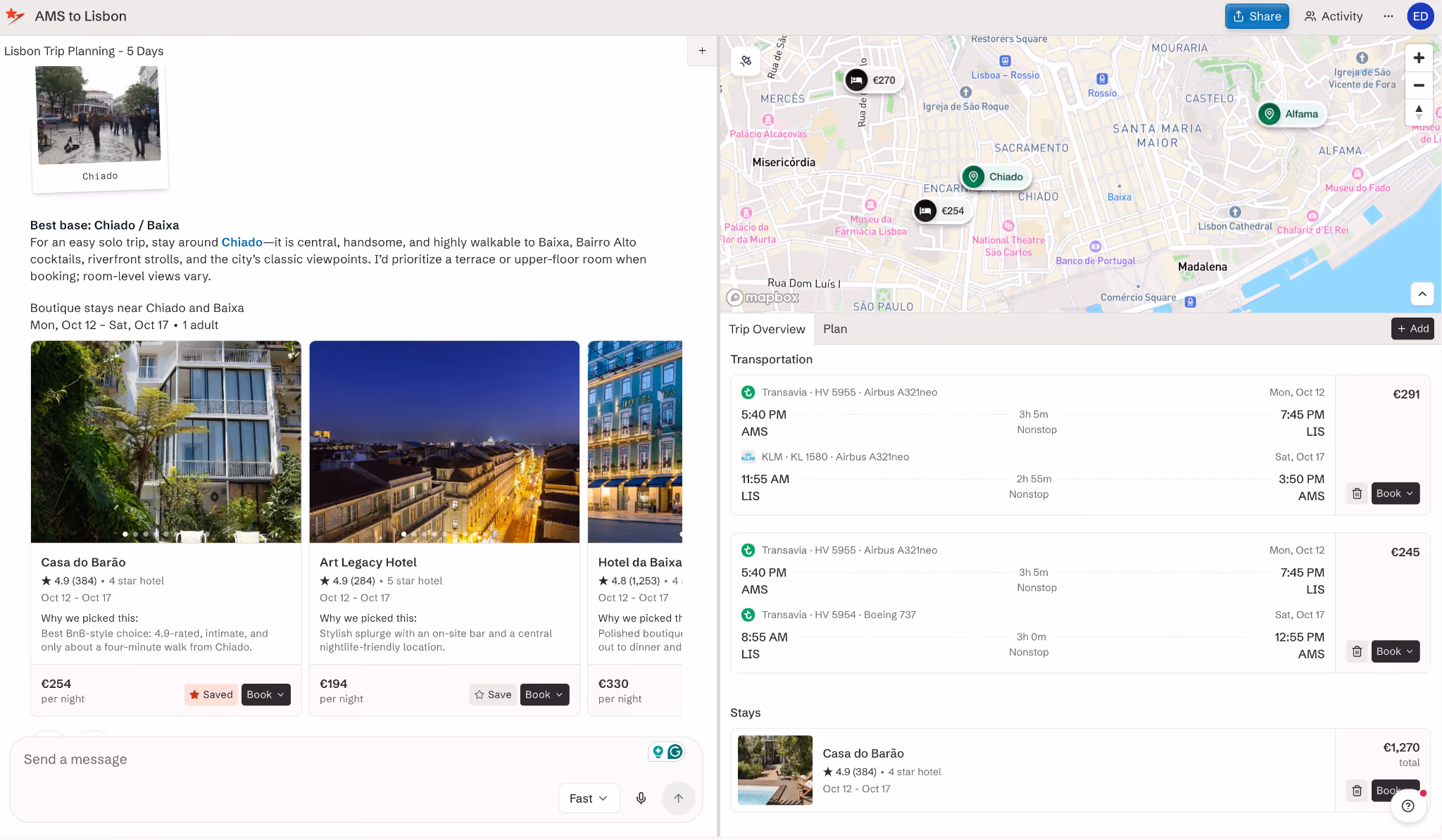Click the Lisbon Trip Planning - 5 Days heading

click(x=84, y=51)
